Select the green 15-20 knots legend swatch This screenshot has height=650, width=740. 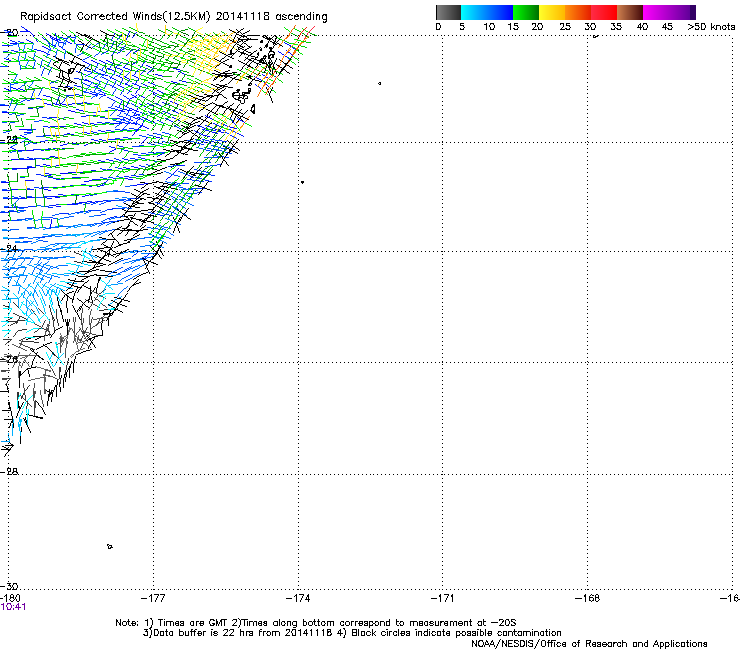526,12
